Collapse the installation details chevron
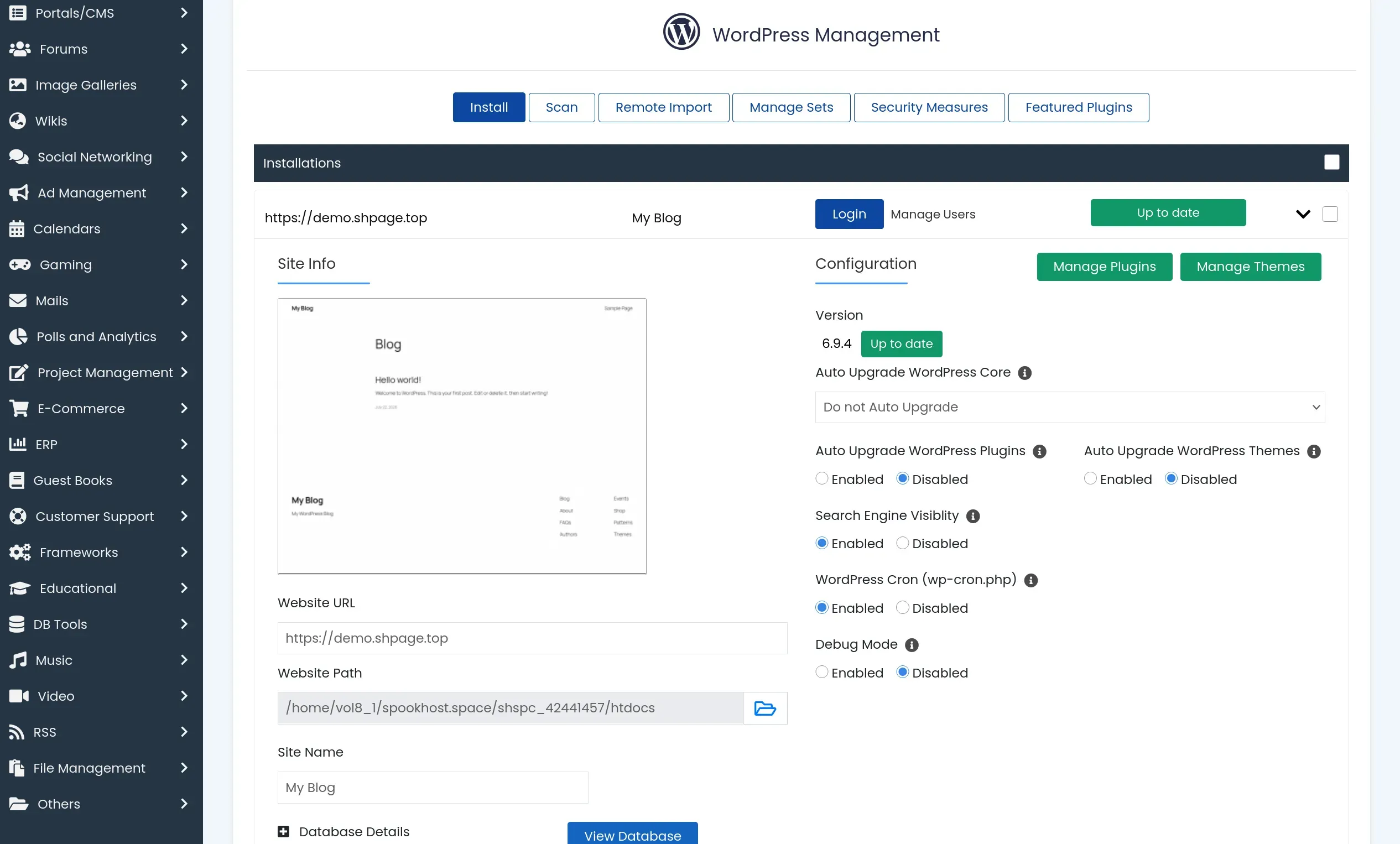 point(1303,214)
